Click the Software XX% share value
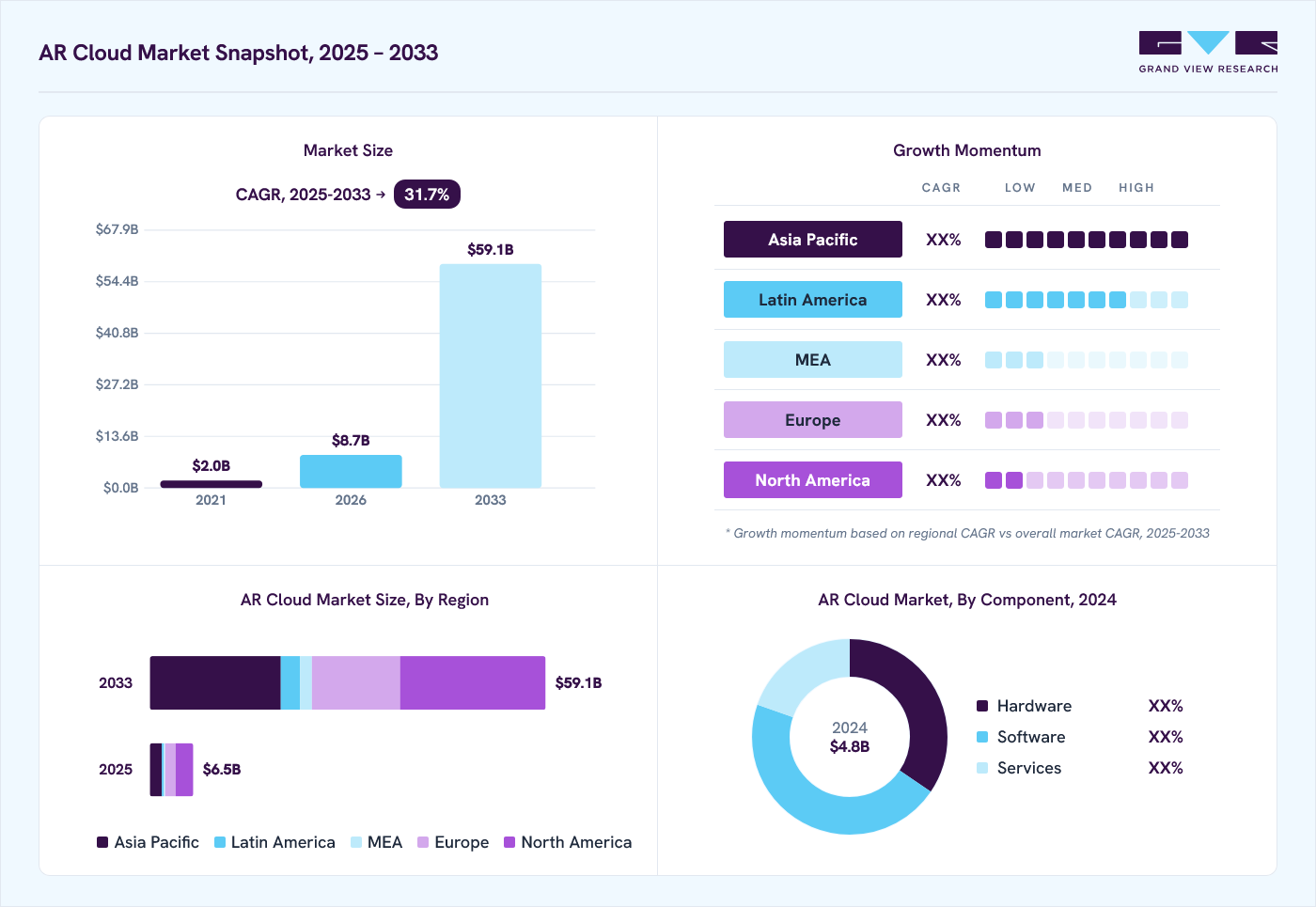 pos(1166,737)
